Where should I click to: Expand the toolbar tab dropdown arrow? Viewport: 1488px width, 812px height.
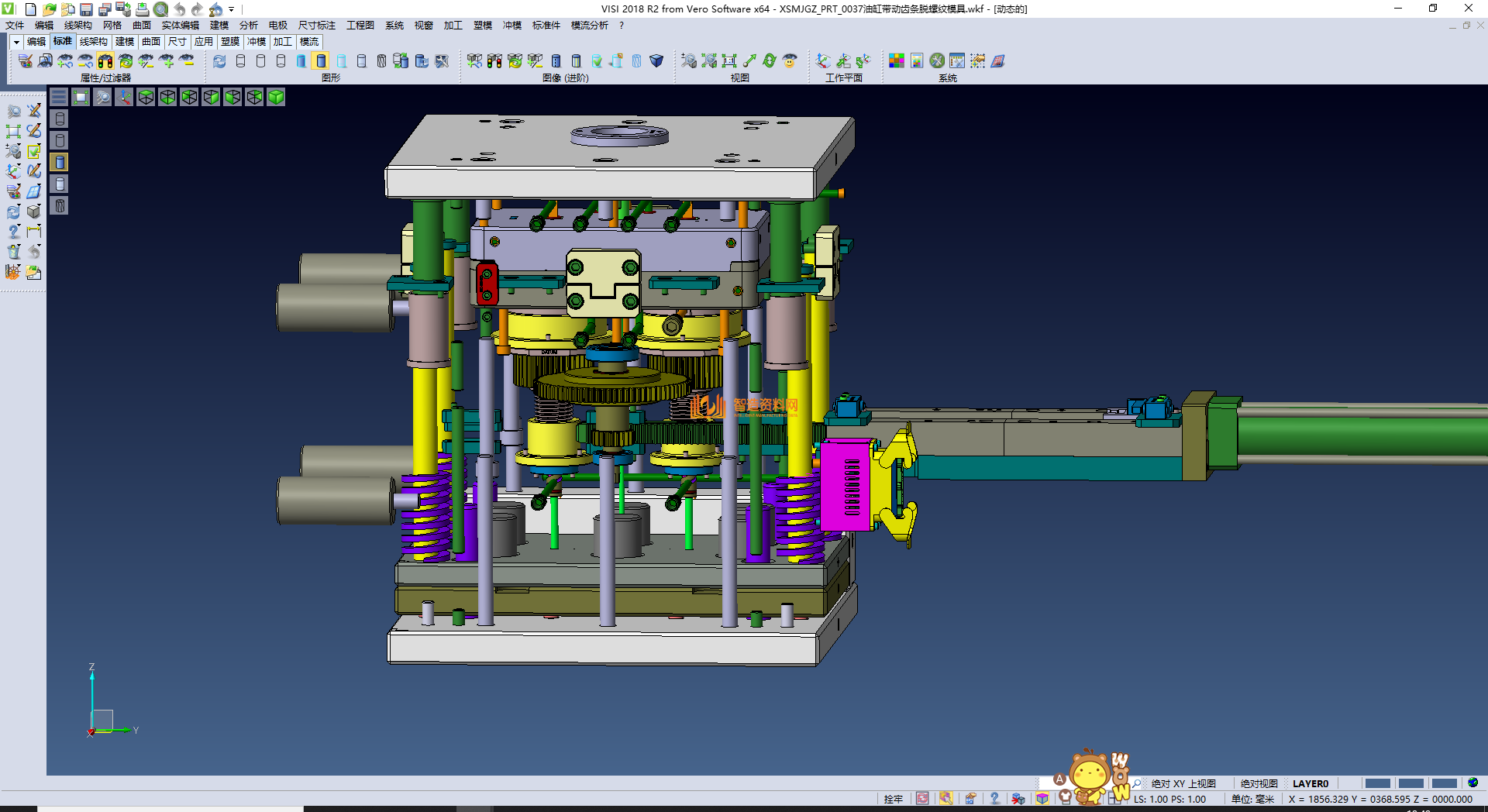(16, 42)
